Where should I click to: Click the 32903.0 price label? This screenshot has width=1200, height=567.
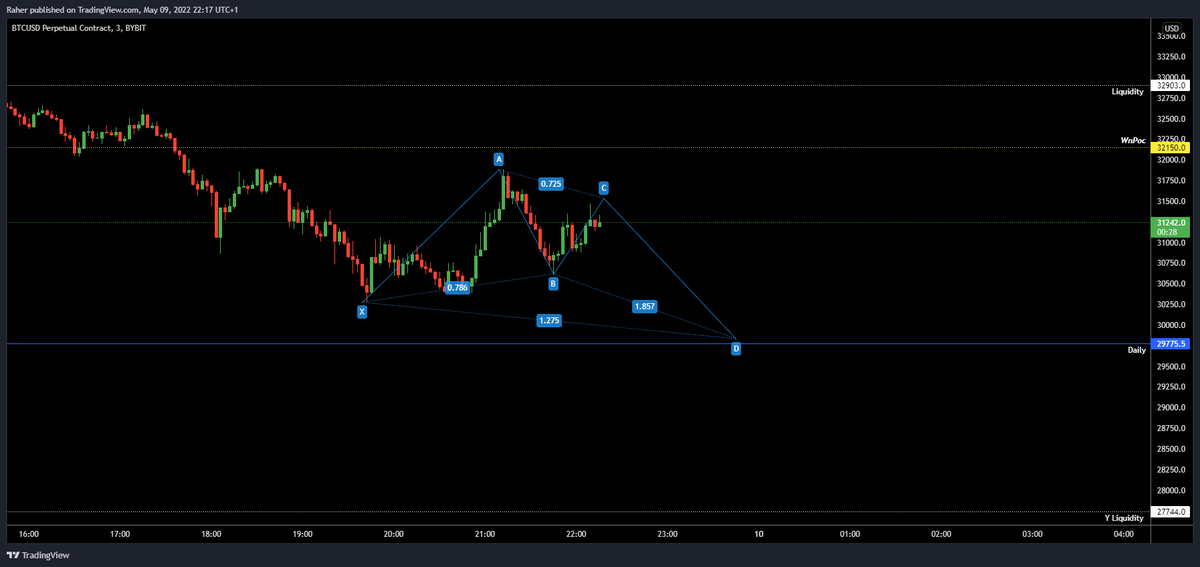click(1170, 86)
